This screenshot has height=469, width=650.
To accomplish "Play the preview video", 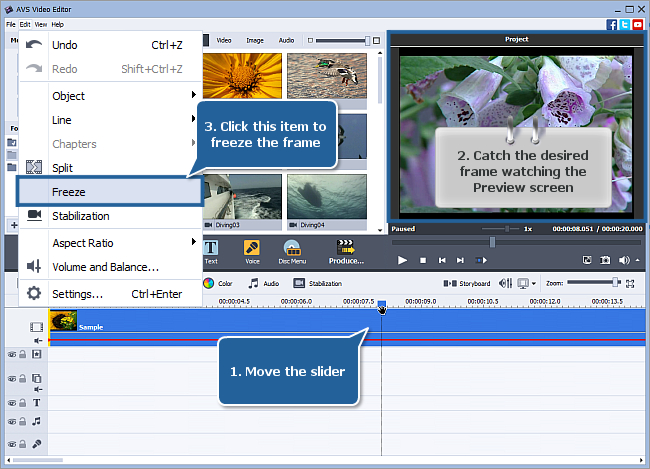I will pyautogui.click(x=402, y=260).
